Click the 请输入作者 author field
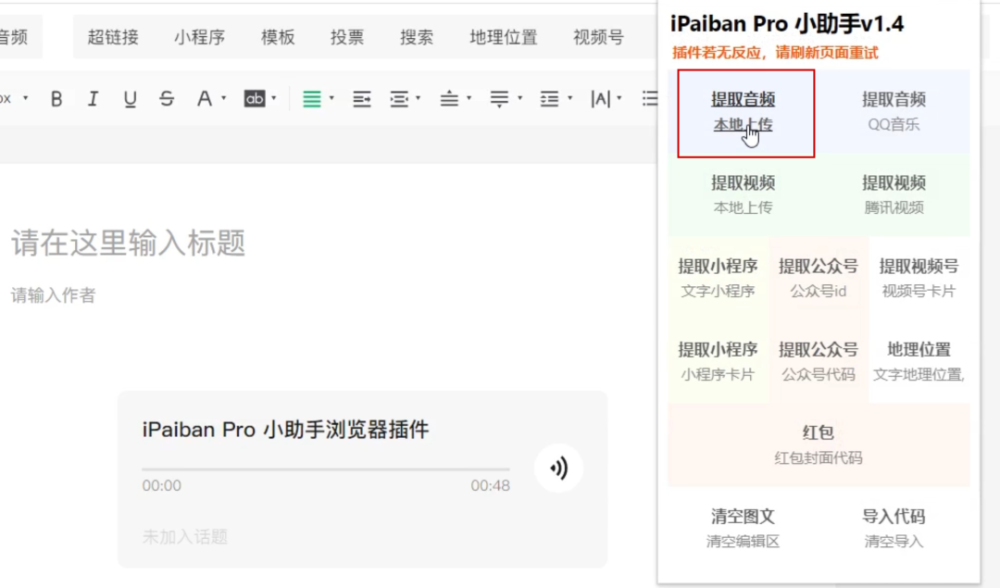The height and width of the screenshot is (588, 1000). pos(54,295)
